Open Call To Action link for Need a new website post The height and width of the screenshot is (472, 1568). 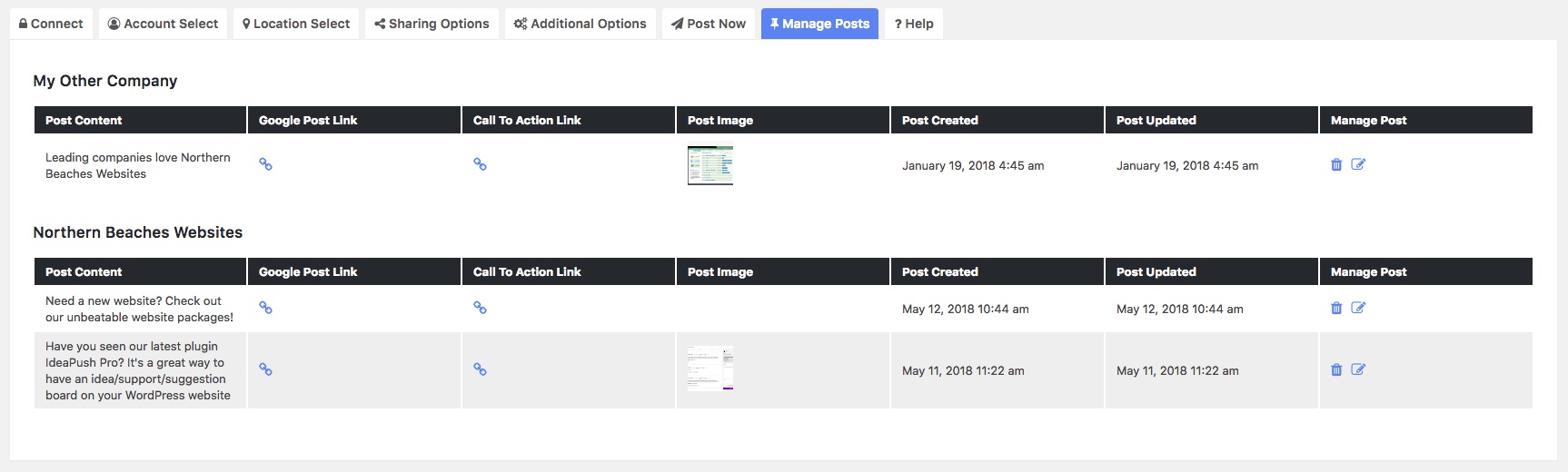480,308
